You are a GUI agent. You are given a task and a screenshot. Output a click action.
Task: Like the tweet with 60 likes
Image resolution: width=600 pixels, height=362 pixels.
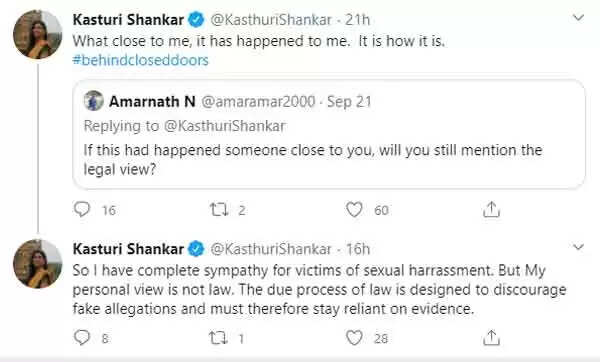click(354, 210)
